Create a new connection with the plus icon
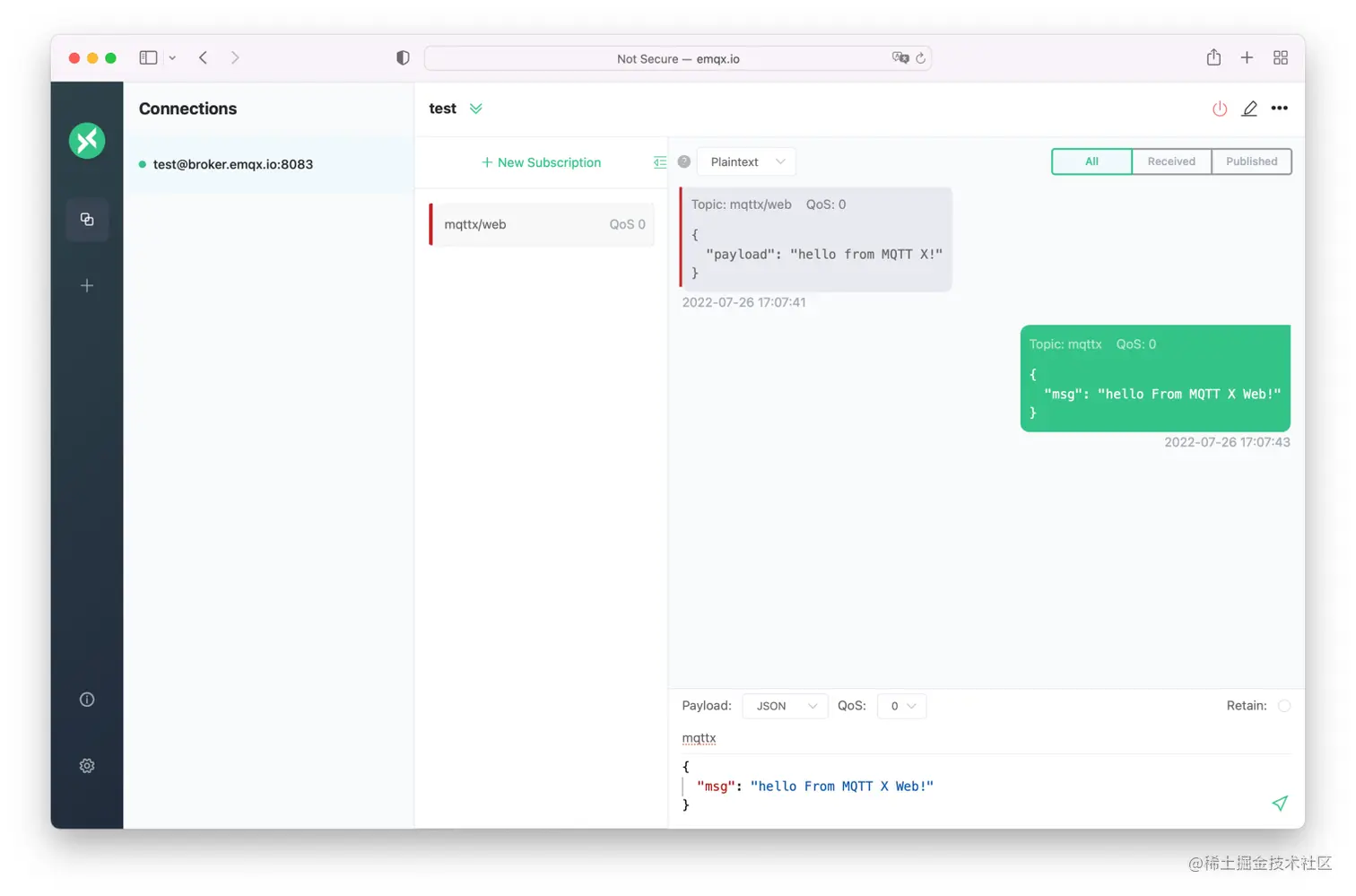 (86, 285)
